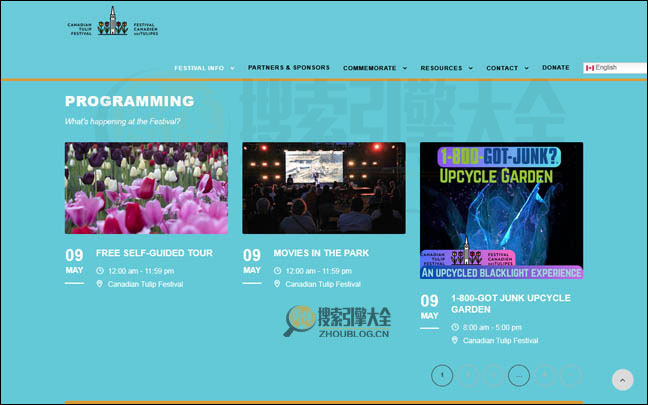Open the English language selector
Viewport: 648px width, 405px height.
pos(615,68)
